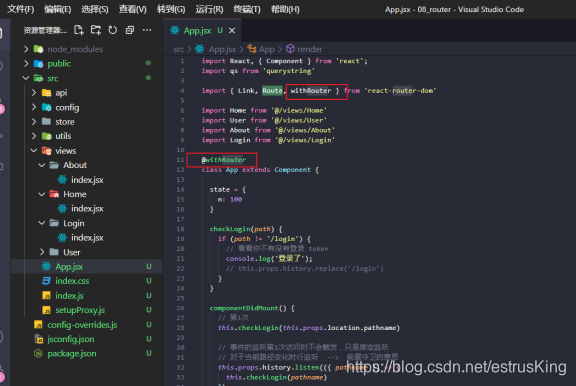Click 'react-router-dom' string on line 4
576x386 pixels.
400,91
